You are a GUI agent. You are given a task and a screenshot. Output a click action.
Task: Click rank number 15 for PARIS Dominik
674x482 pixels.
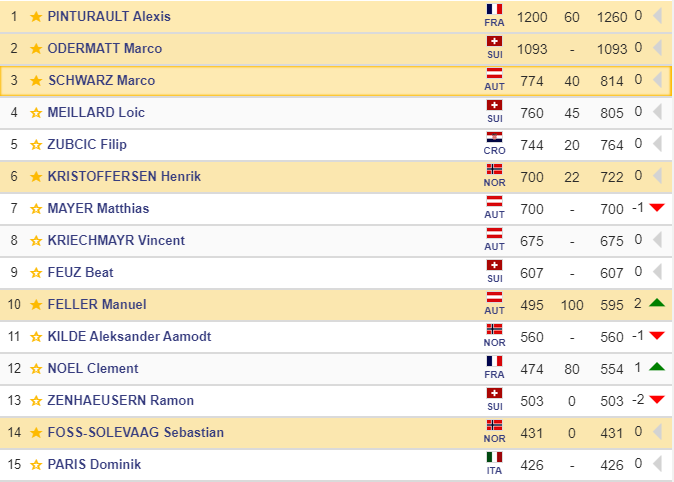point(14,465)
